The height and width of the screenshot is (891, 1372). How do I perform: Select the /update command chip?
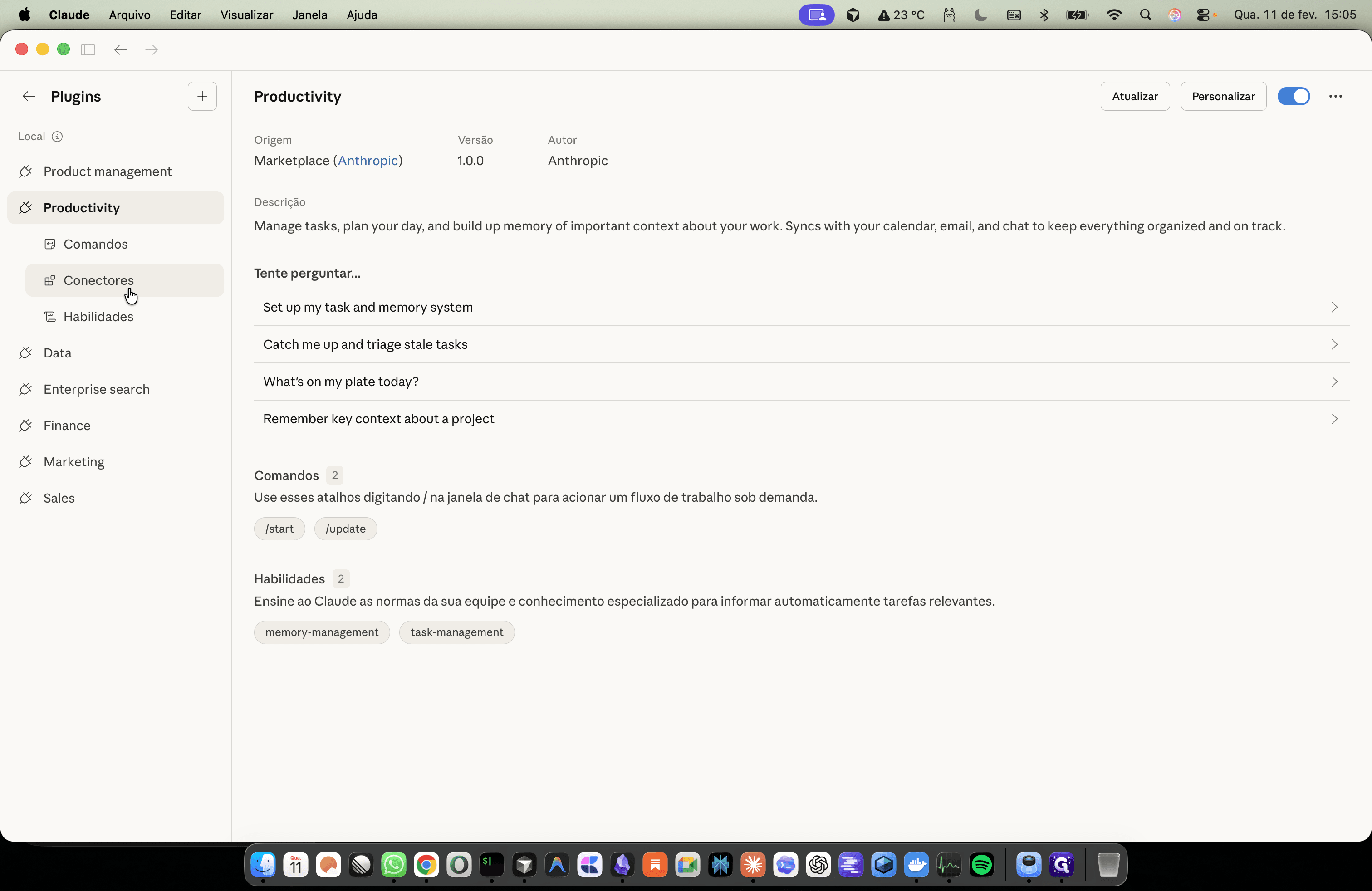click(345, 529)
